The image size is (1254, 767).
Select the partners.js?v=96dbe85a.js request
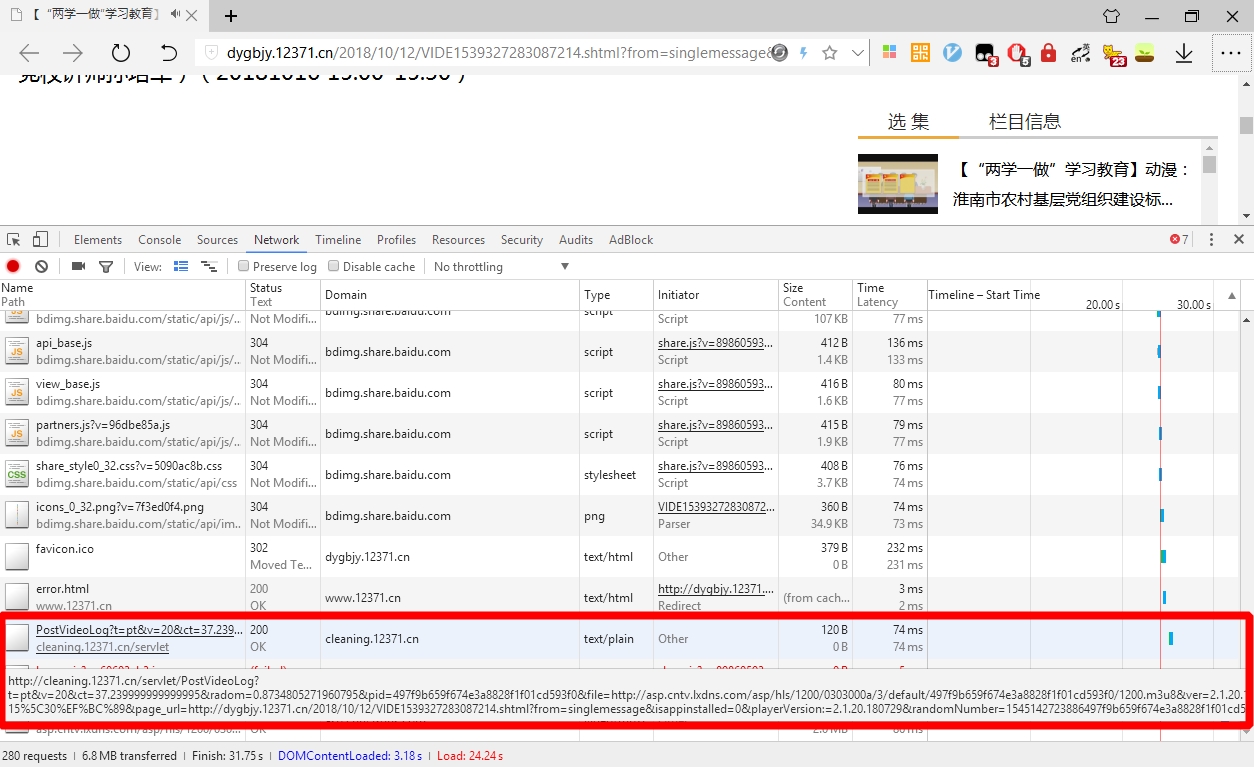point(620,433)
